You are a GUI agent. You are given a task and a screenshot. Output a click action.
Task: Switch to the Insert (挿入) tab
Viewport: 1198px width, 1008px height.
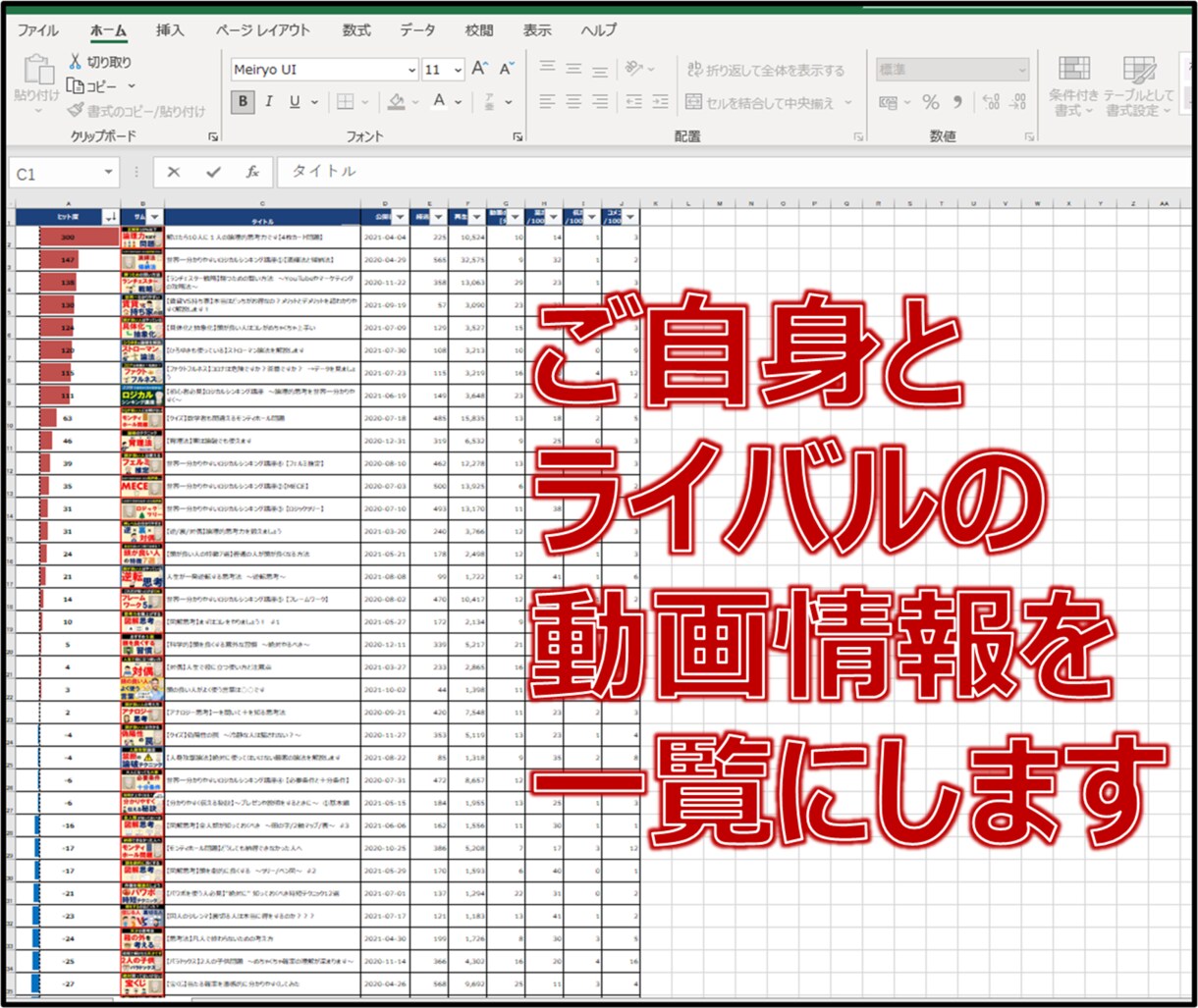pos(170,30)
